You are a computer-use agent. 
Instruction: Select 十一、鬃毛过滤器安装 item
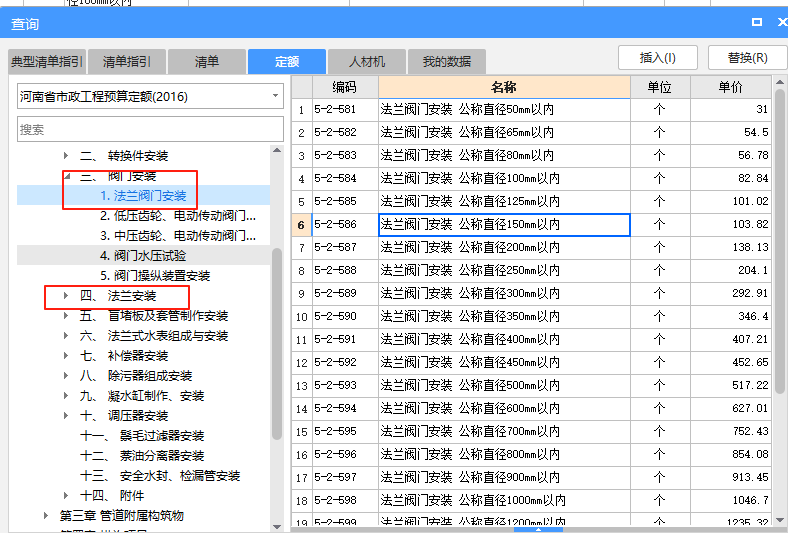(x=142, y=436)
